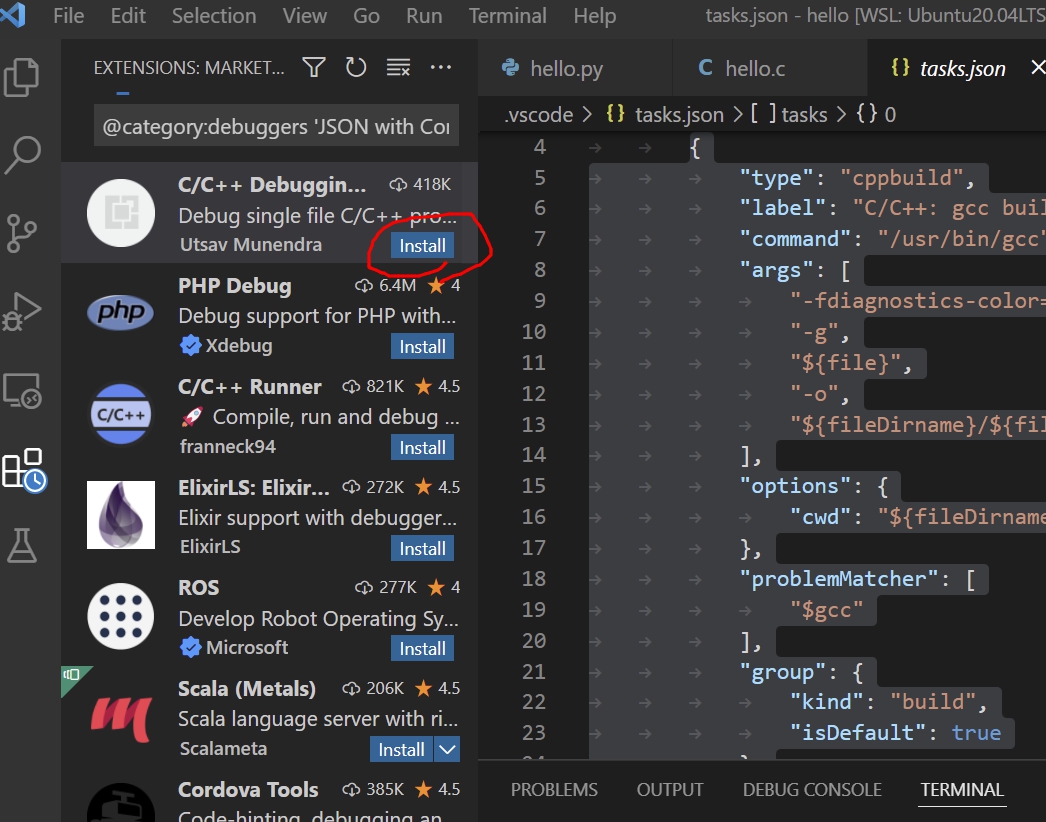Click the Xdebug verified publisher badge

click(x=190, y=346)
